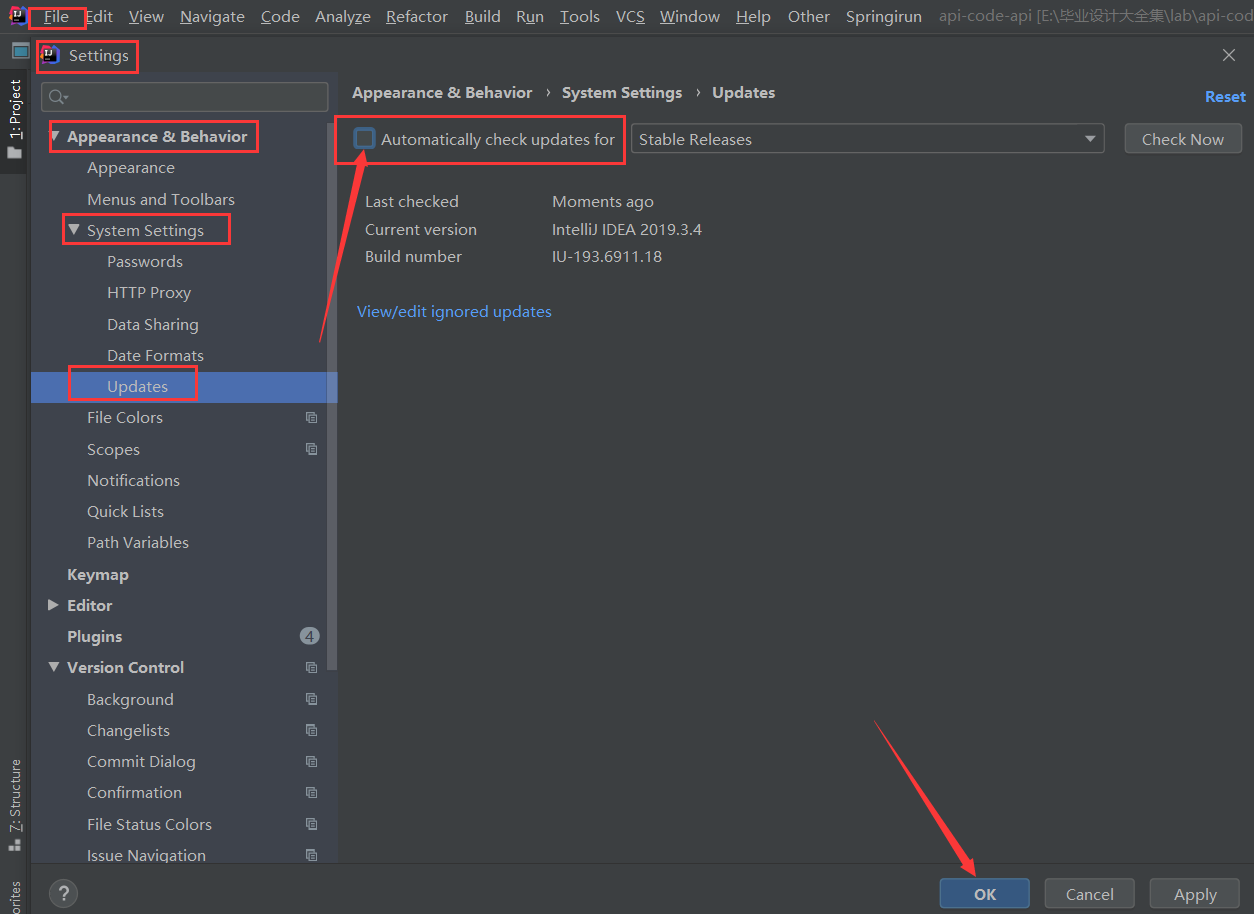Collapse the Appearance & Behavior tree node
The width and height of the screenshot is (1254, 914).
pos(55,136)
